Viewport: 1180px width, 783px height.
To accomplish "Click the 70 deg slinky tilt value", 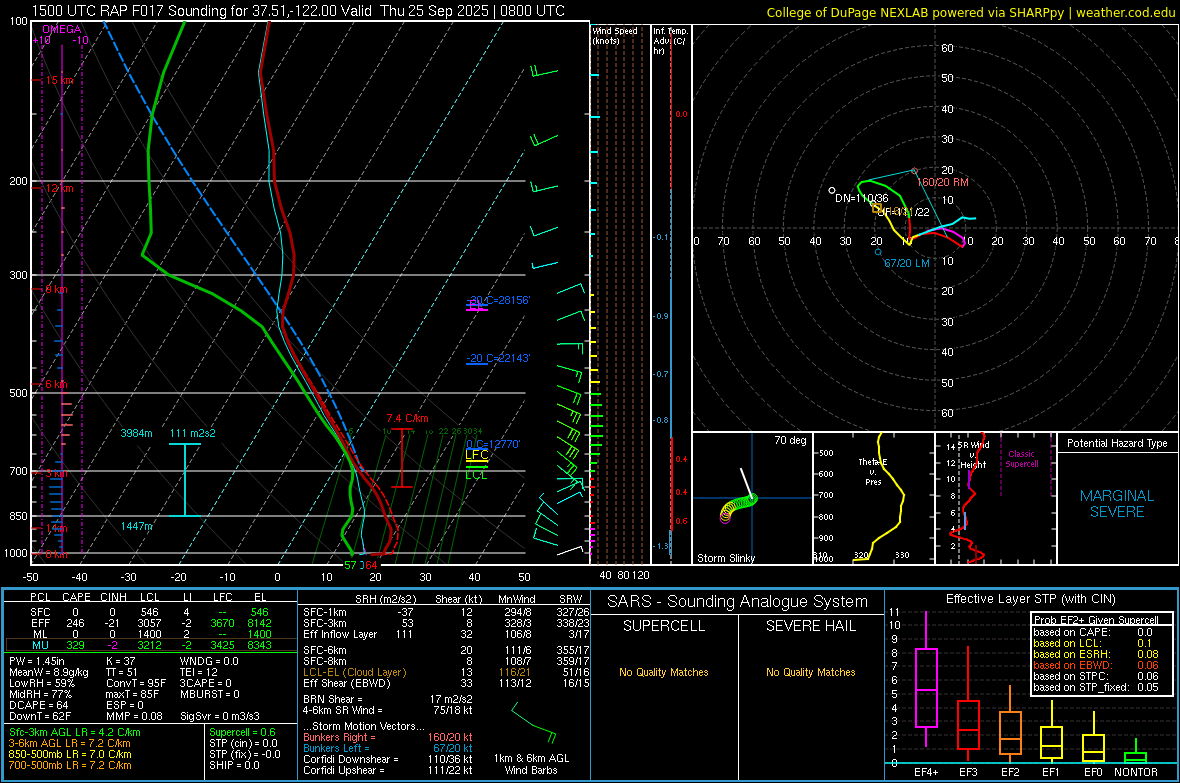I will (x=789, y=440).
